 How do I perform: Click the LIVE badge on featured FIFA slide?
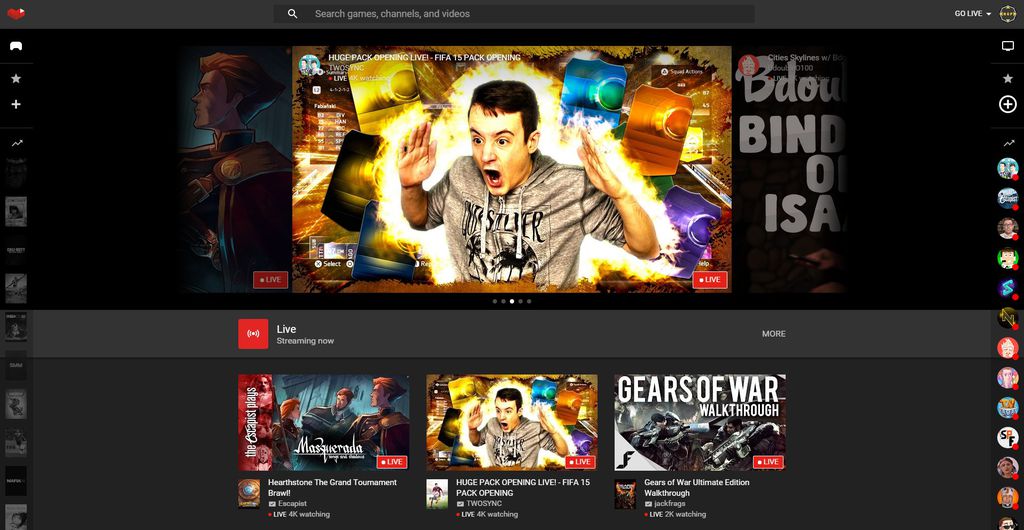(x=710, y=280)
